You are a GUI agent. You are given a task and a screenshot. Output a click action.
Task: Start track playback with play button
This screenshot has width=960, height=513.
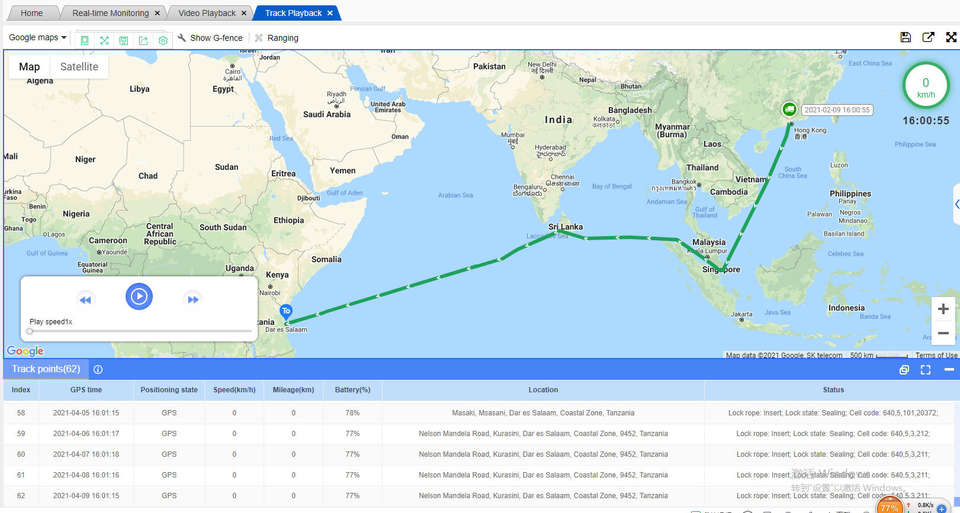[139, 296]
